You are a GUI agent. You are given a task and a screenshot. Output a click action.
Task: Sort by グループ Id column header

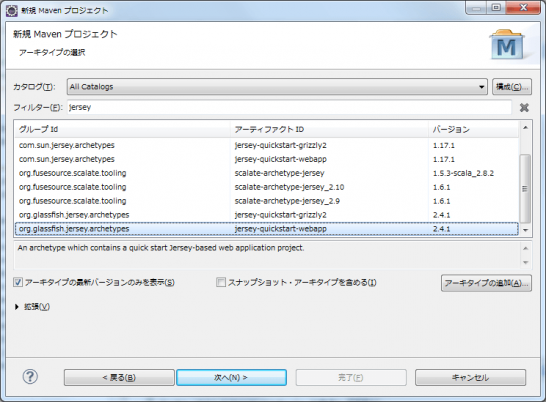click(122, 130)
